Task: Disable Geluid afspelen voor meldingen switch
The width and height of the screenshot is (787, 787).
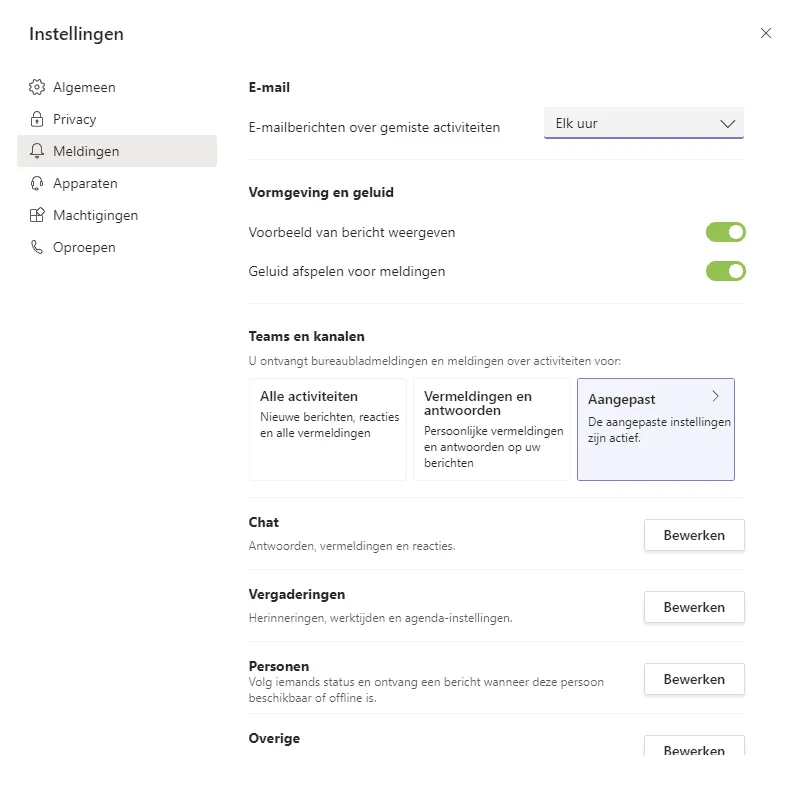Action: coord(726,271)
